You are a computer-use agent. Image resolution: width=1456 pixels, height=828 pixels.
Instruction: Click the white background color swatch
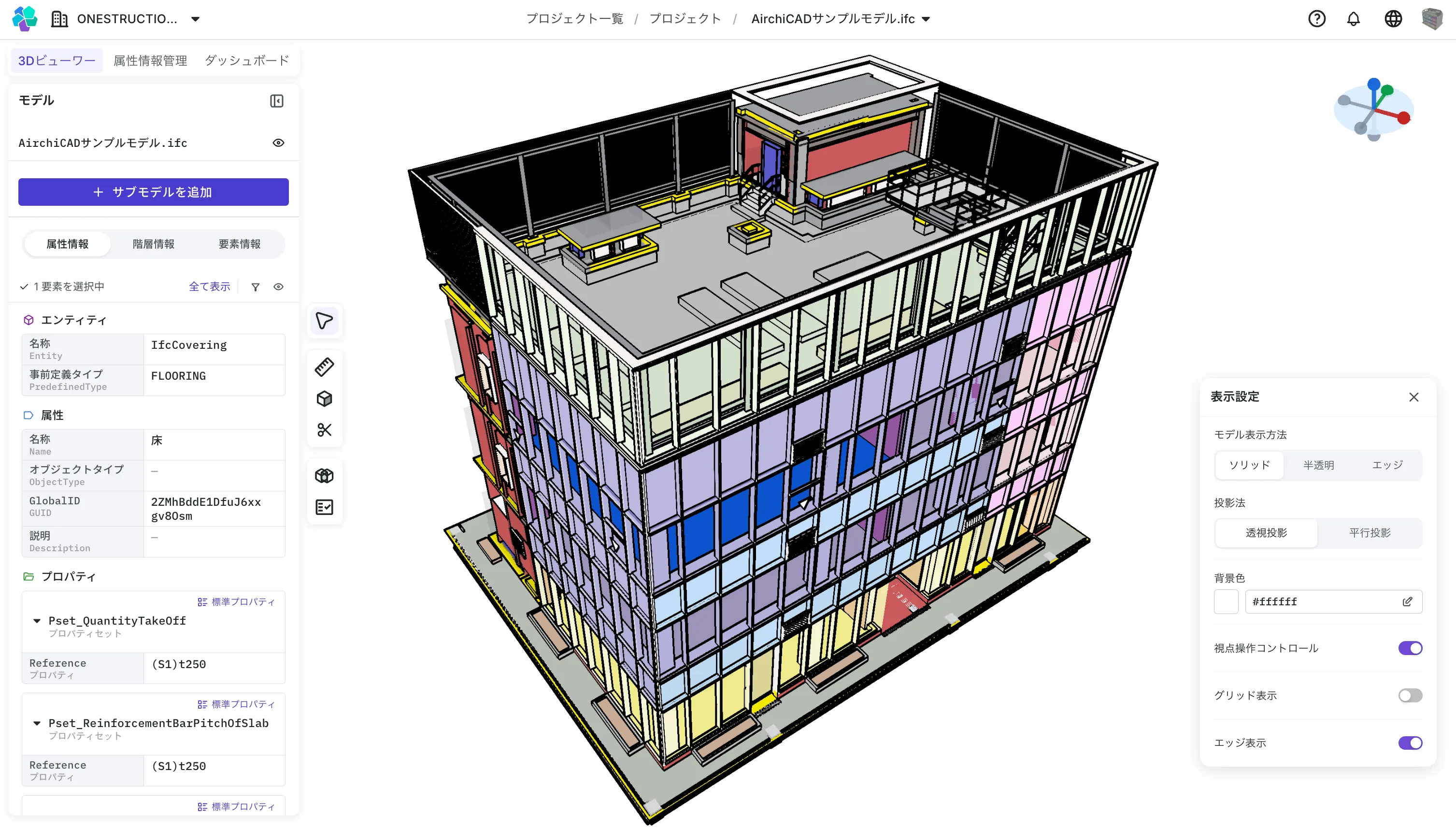(1227, 601)
